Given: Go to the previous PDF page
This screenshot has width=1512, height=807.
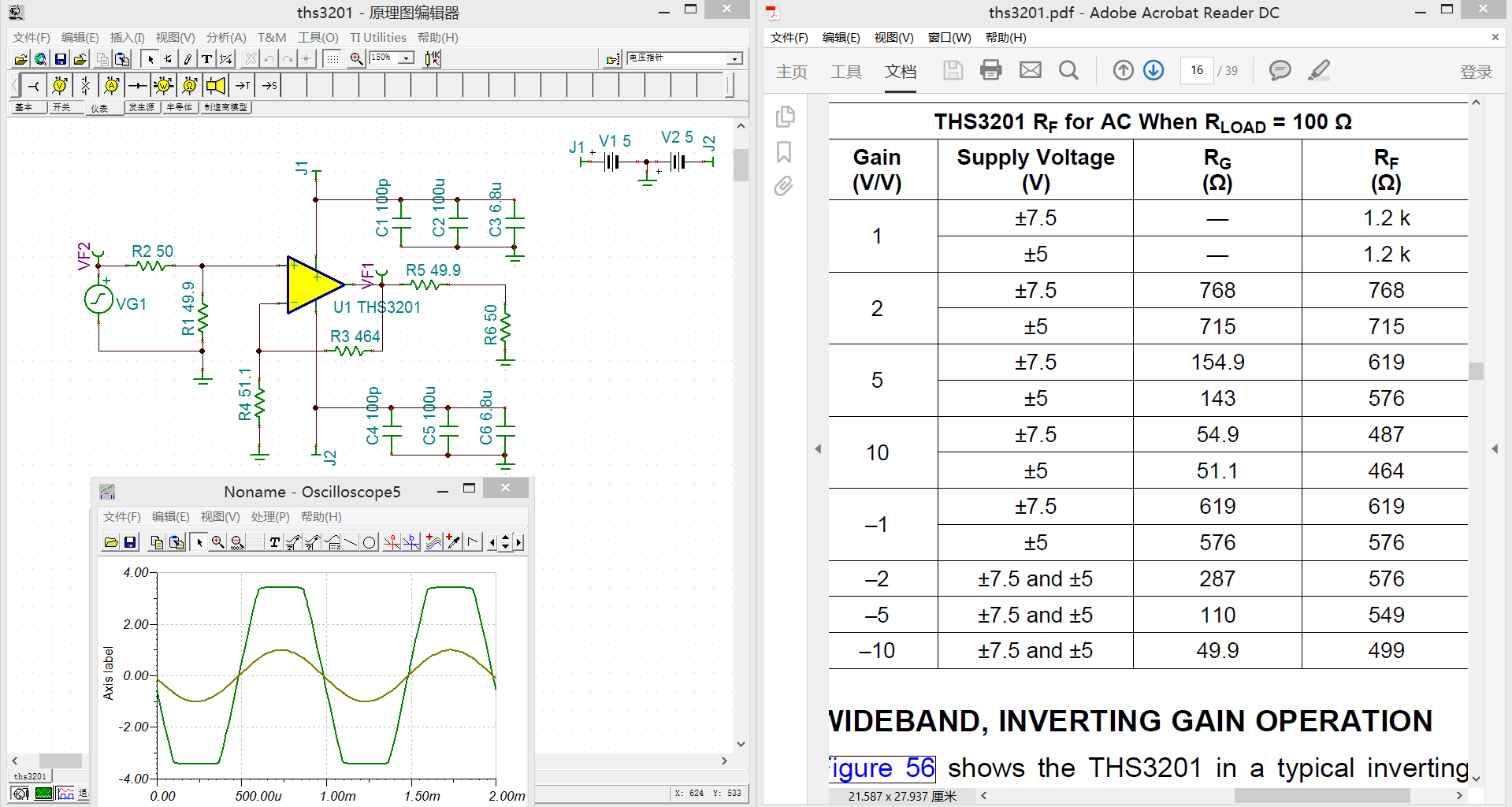Looking at the screenshot, I should click(x=1124, y=70).
